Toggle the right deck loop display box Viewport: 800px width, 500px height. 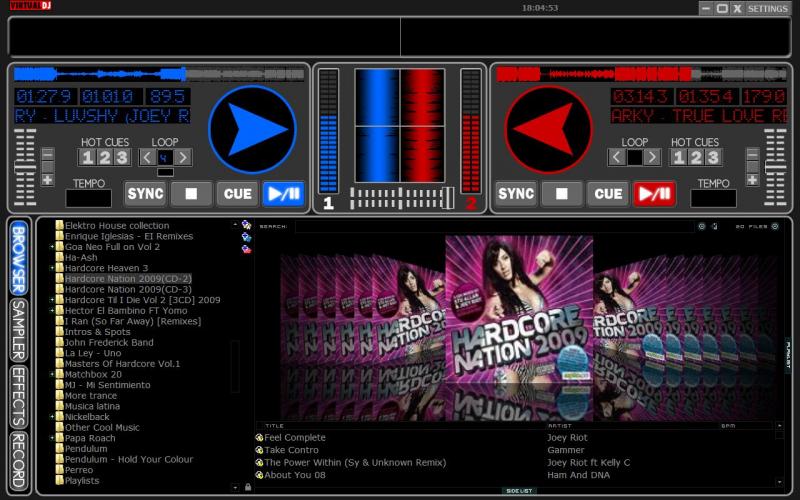click(635, 158)
